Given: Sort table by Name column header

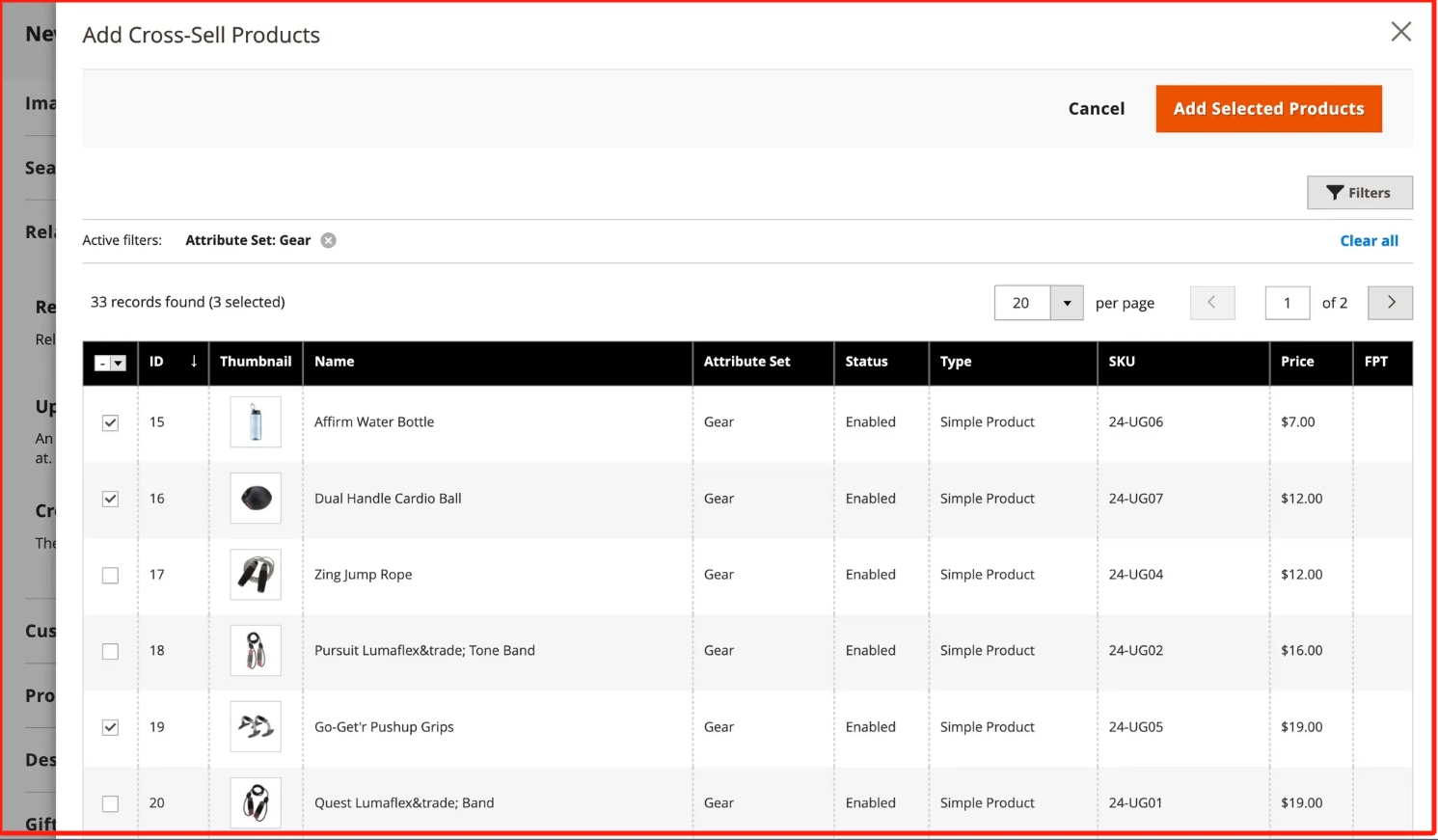Looking at the screenshot, I should 335,362.
